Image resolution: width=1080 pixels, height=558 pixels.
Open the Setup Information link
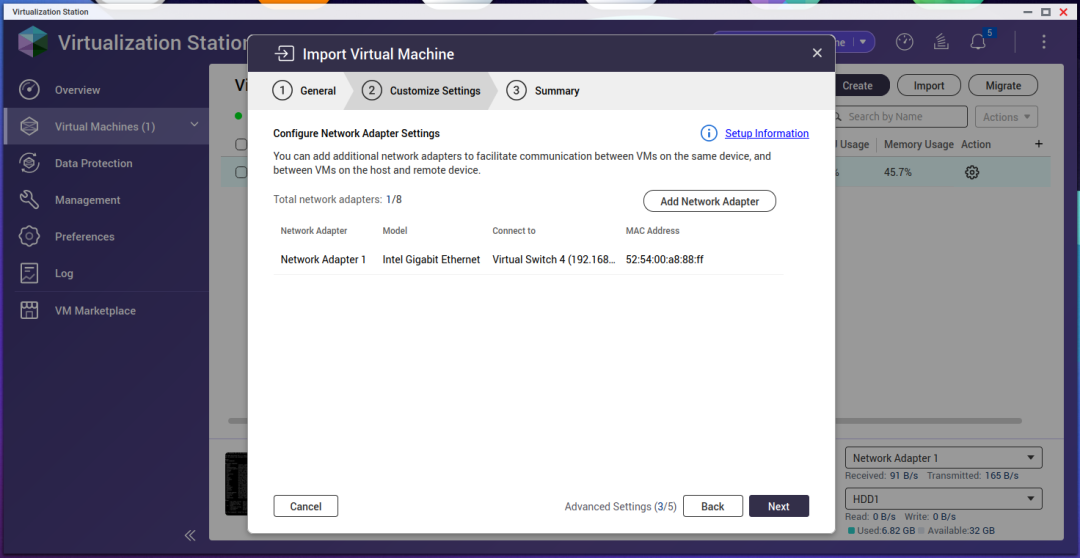coord(767,133)
